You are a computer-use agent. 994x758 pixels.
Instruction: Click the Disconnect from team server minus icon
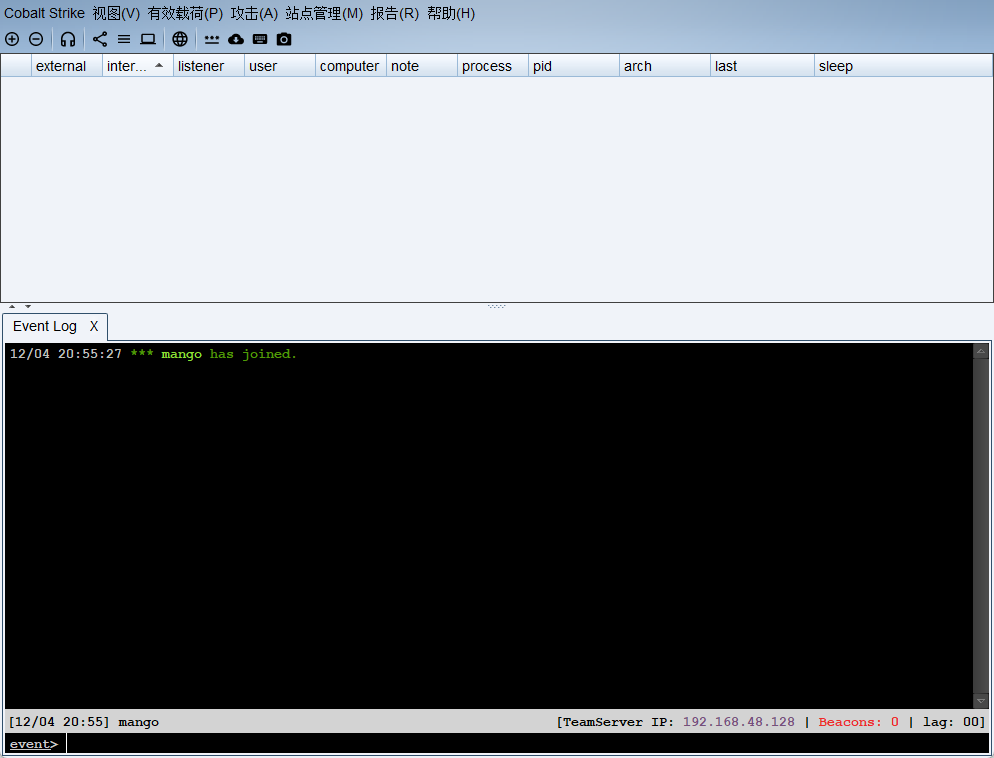tap(36, 39)
